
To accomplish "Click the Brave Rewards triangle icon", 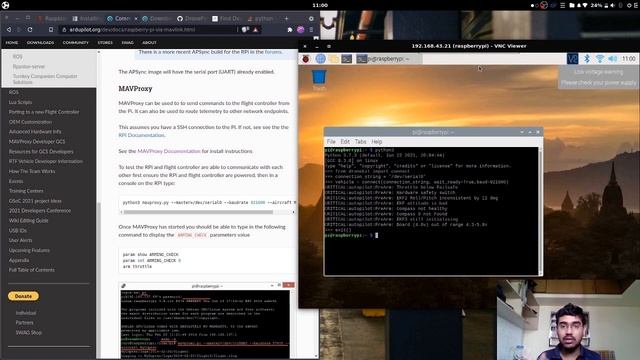I will 256,30.
